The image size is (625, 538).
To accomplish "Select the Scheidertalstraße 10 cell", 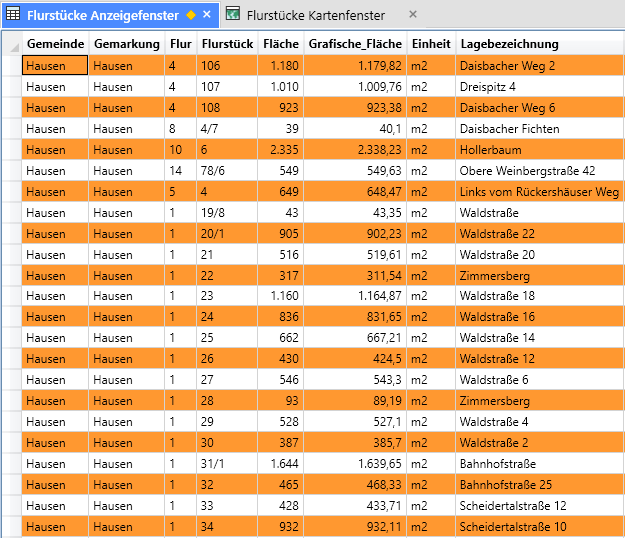I will (x=513, y=527).
